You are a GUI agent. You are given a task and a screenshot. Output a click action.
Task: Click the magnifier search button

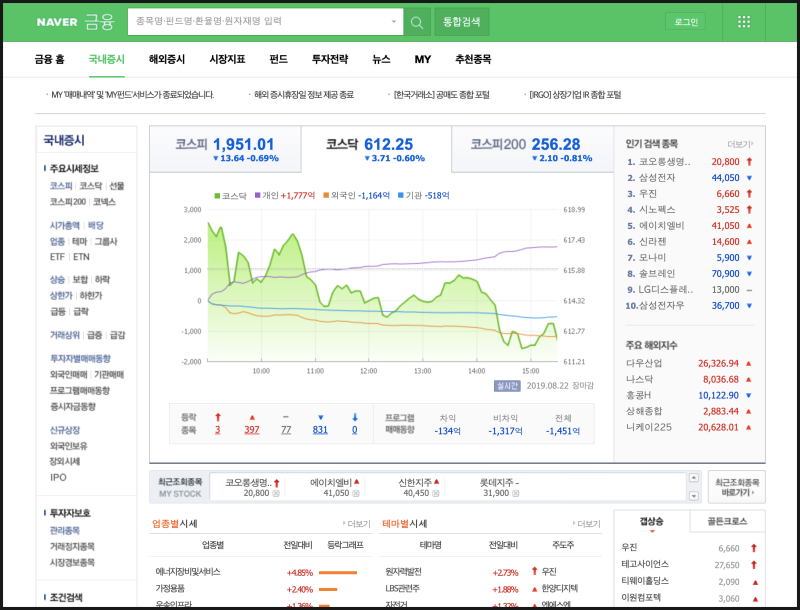417,22
